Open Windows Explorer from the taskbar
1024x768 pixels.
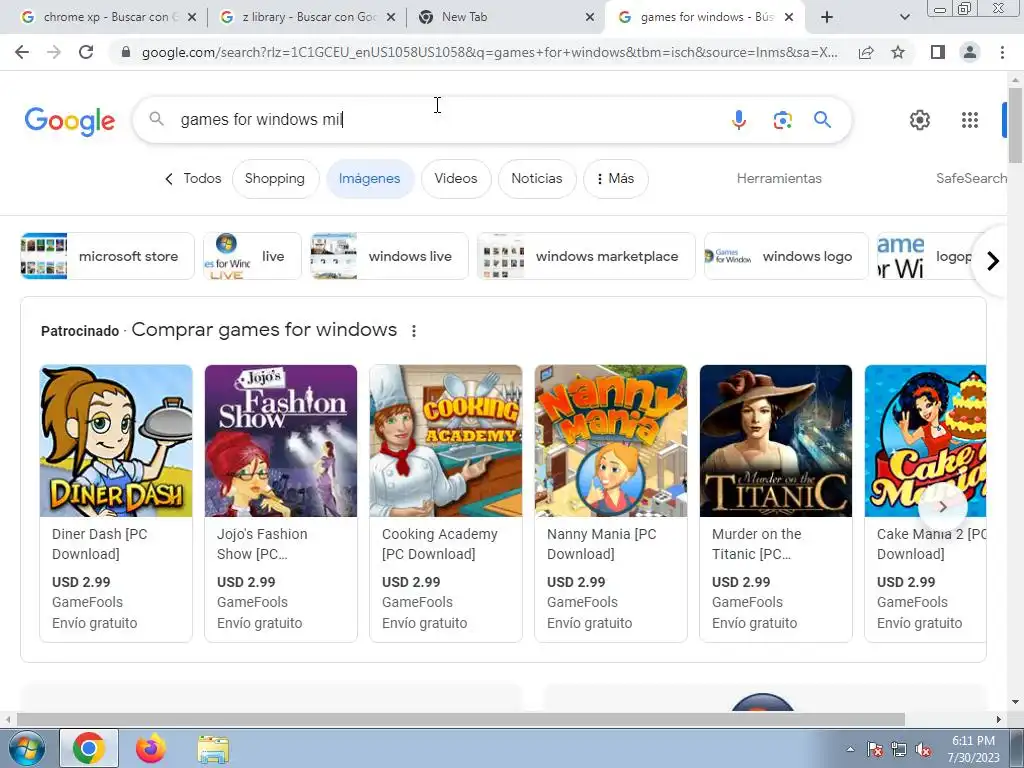click(x=213, y=749)
